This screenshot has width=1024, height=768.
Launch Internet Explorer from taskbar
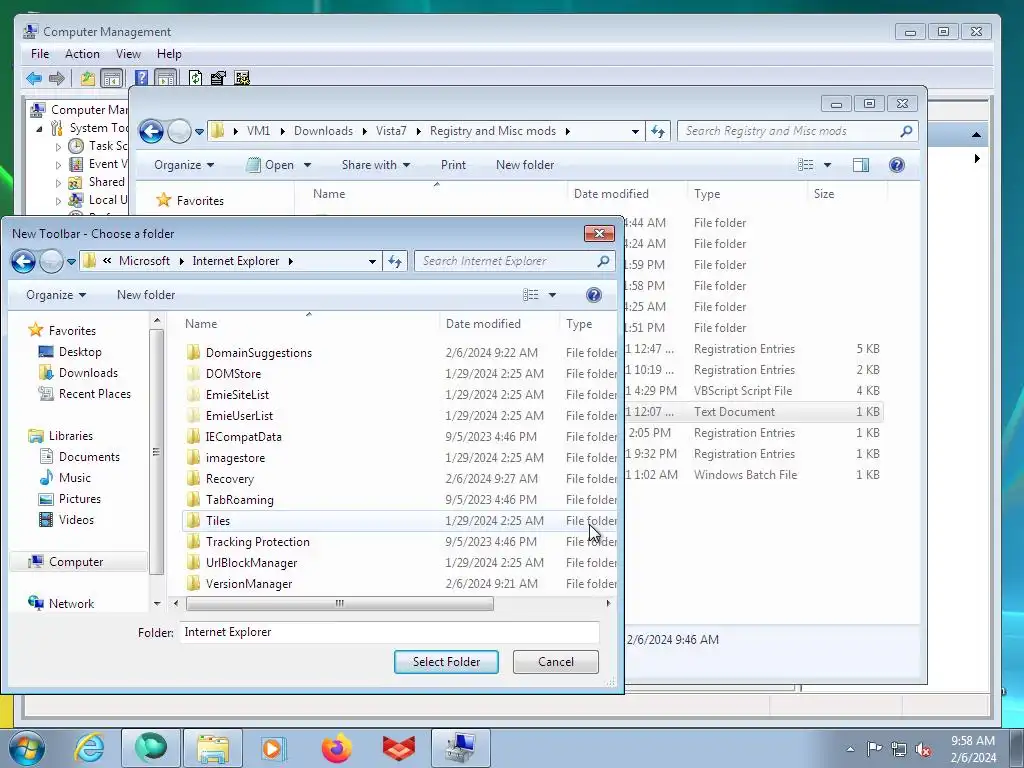click(x=89, y=748)
